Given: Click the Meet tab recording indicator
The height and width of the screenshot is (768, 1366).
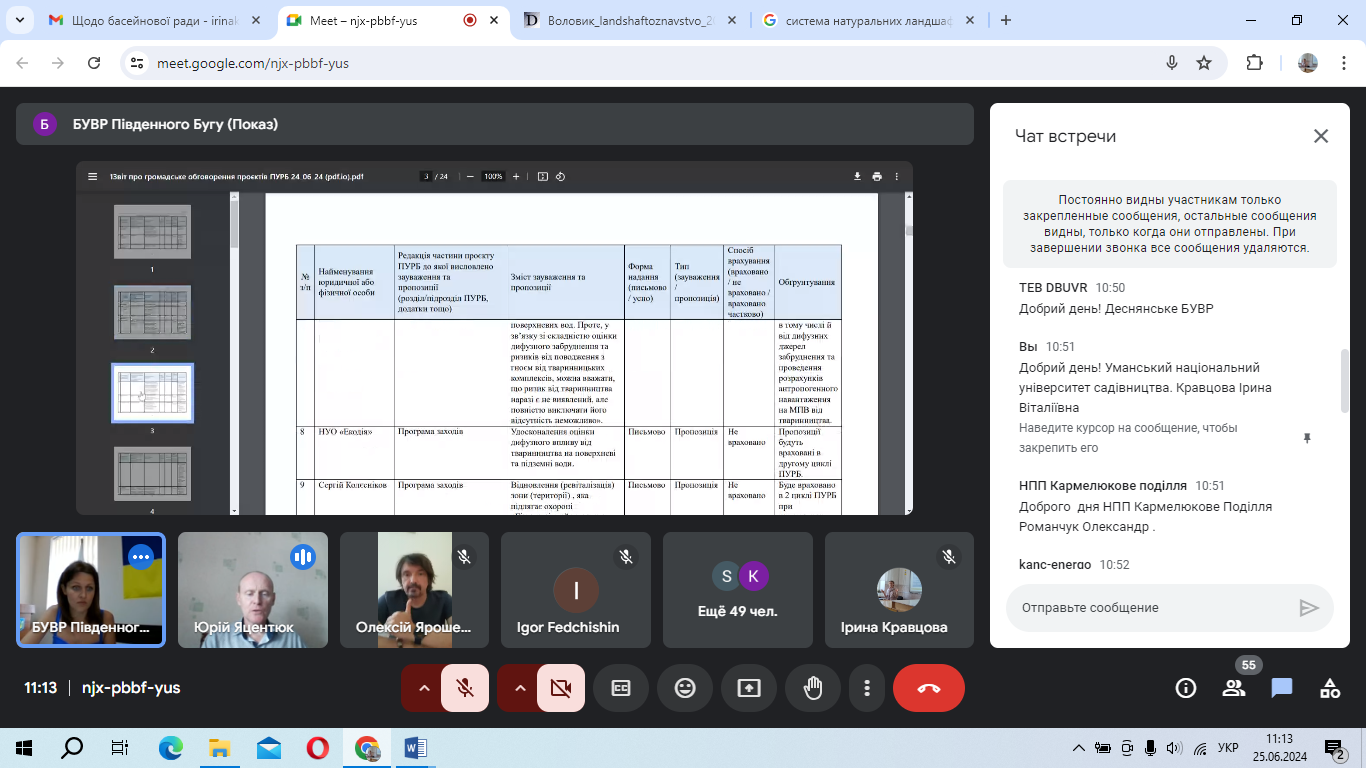Looking at the screenshot, I should coord(470,20).
